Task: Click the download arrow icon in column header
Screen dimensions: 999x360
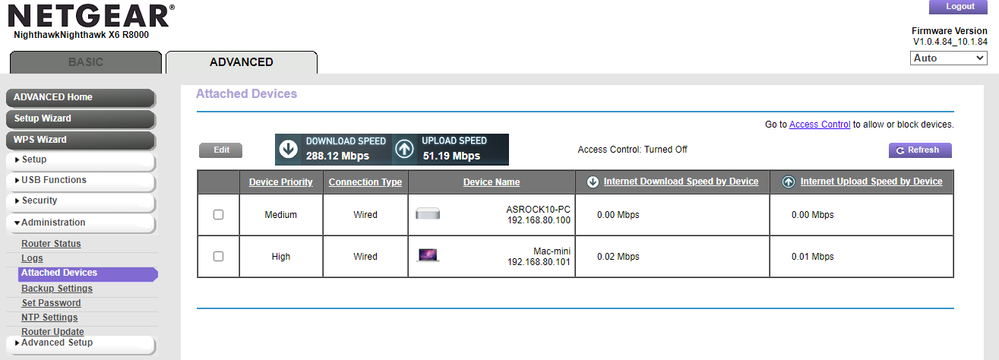Action: (592, 182)
